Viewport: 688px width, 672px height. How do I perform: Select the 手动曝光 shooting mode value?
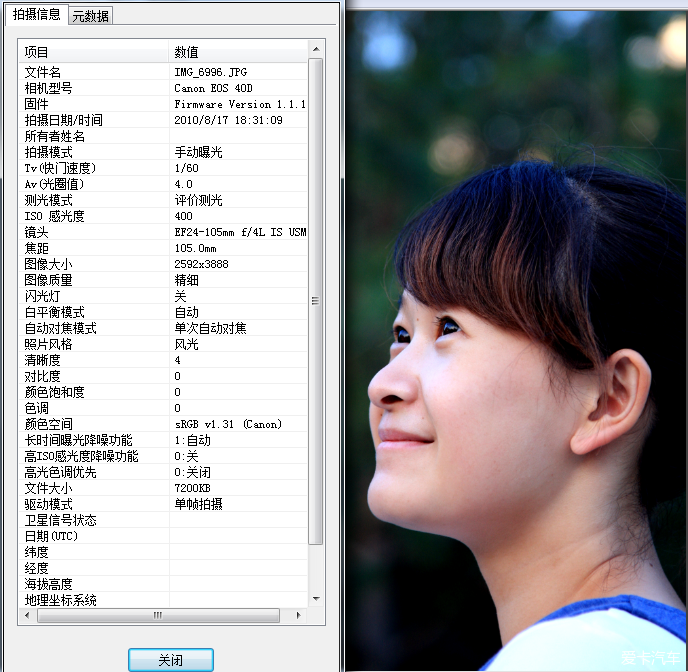(198, 152)
